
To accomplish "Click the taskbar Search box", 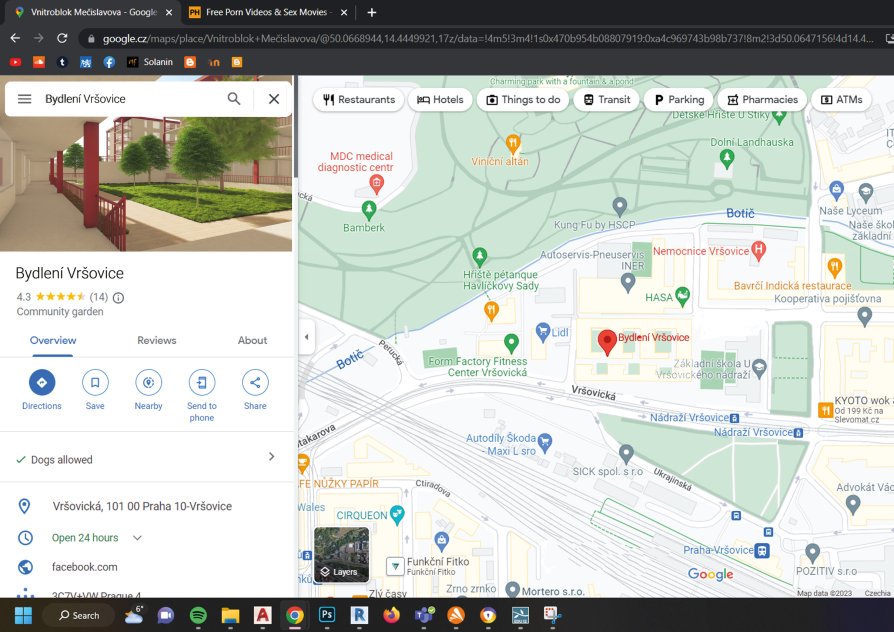I will pyautogui.click(x=79, y=615).
